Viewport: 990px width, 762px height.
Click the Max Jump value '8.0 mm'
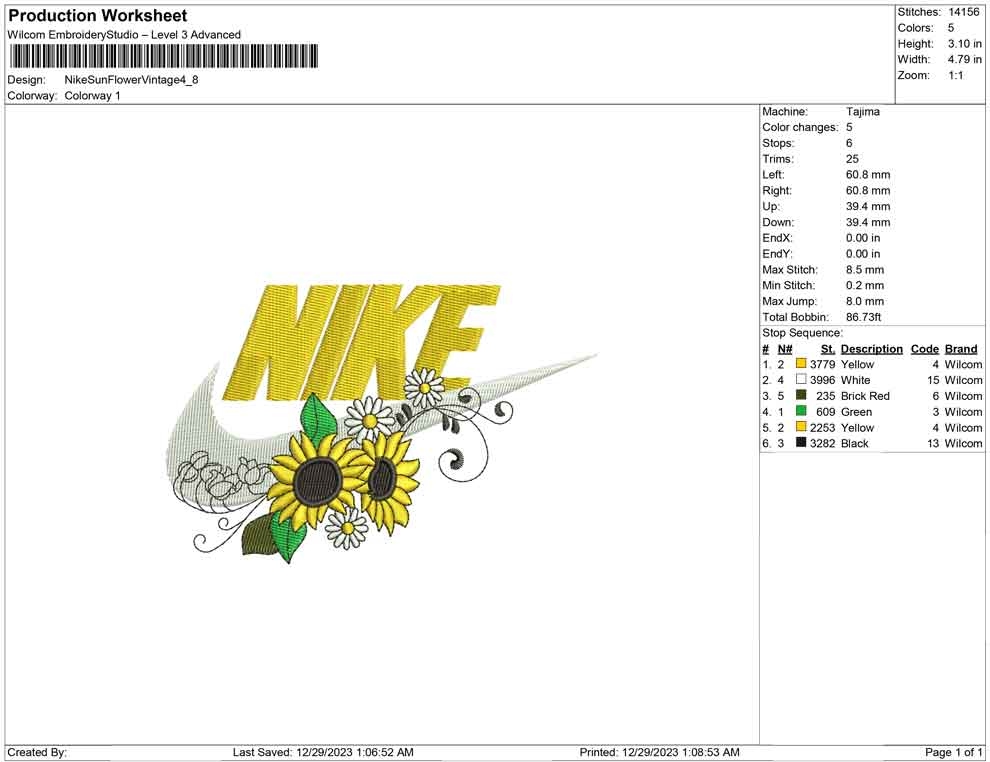point(865,301)
